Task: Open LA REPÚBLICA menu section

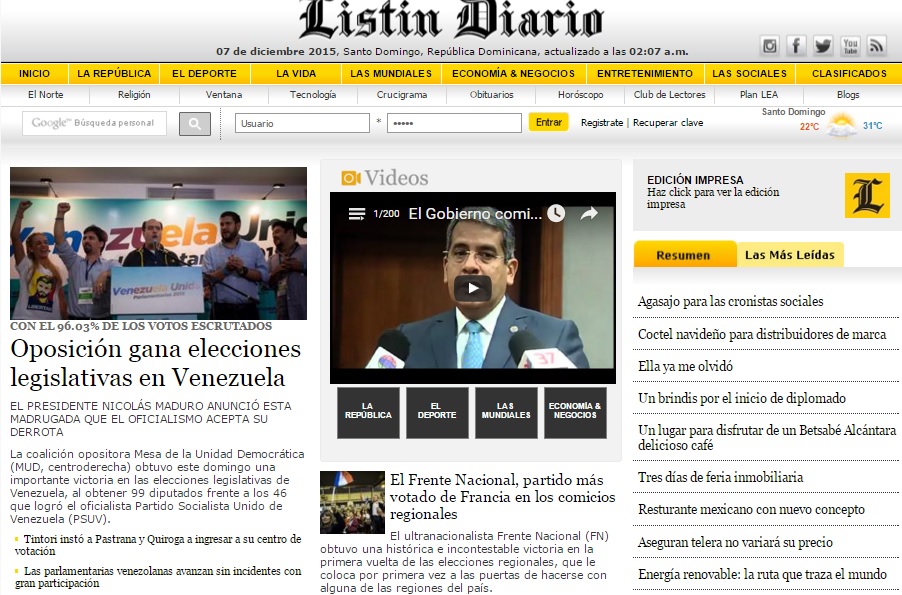Action: 114,74
